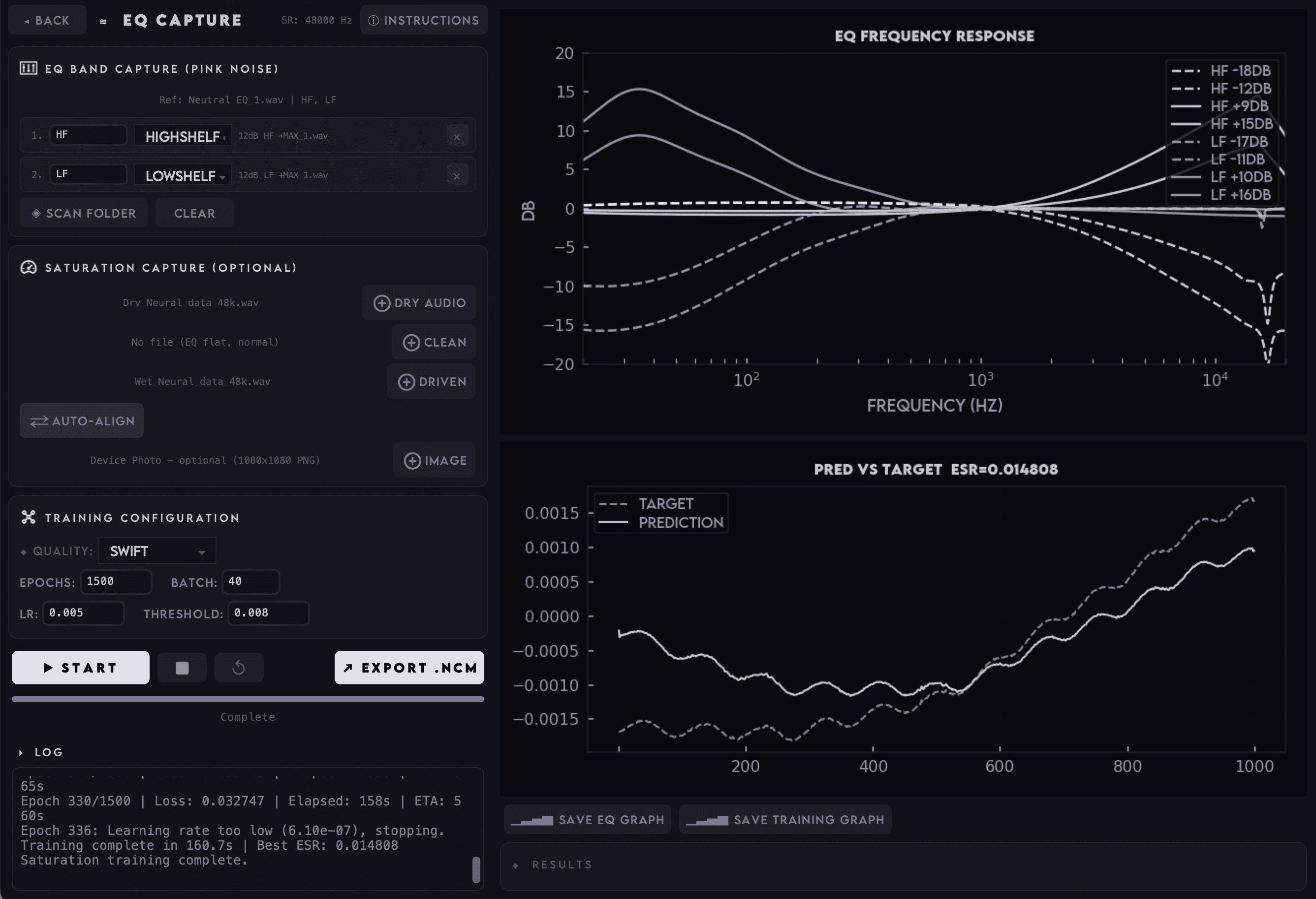The width and height of the screenshot is (1316, 899).
Task: Open the Quality SWIFT dropdown
Action: (157, 550)
